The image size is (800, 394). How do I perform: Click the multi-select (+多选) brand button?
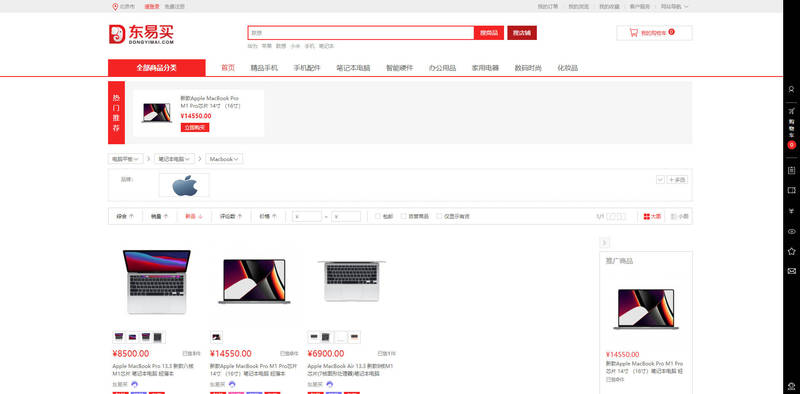pos(678,180)
